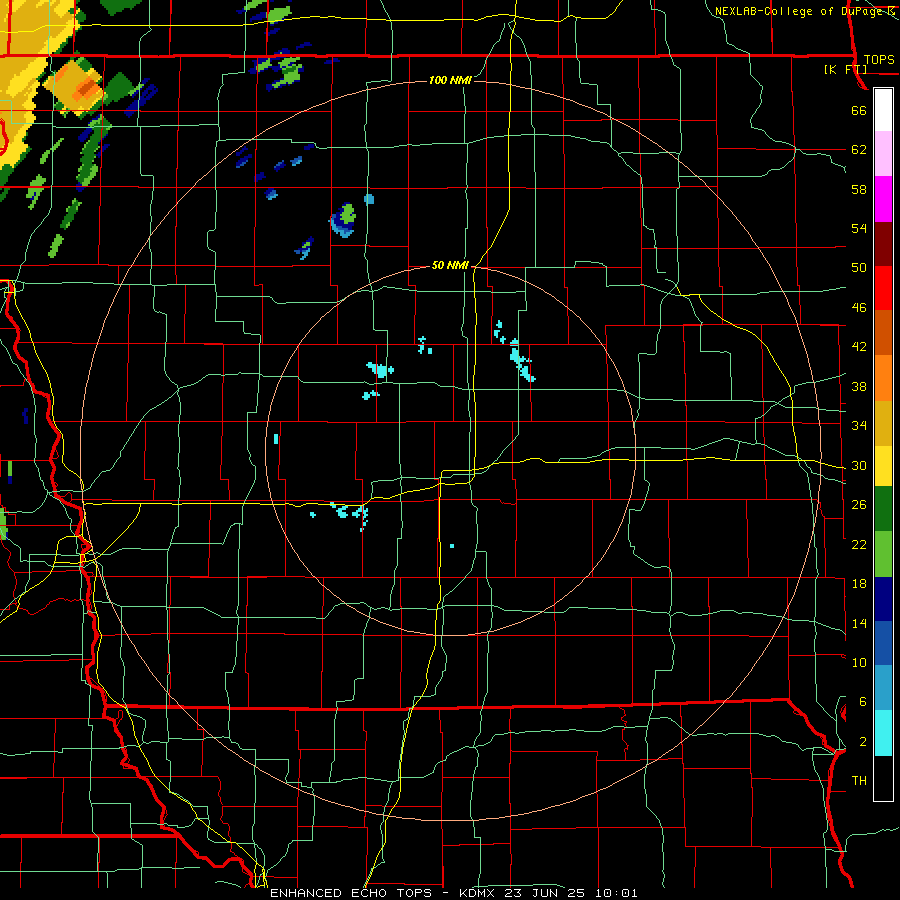Image resolution: width=900 pixels, height=900 pixels.
Task: Click the dark red maroon legend swatch
Action: click(x=883, y=244)
